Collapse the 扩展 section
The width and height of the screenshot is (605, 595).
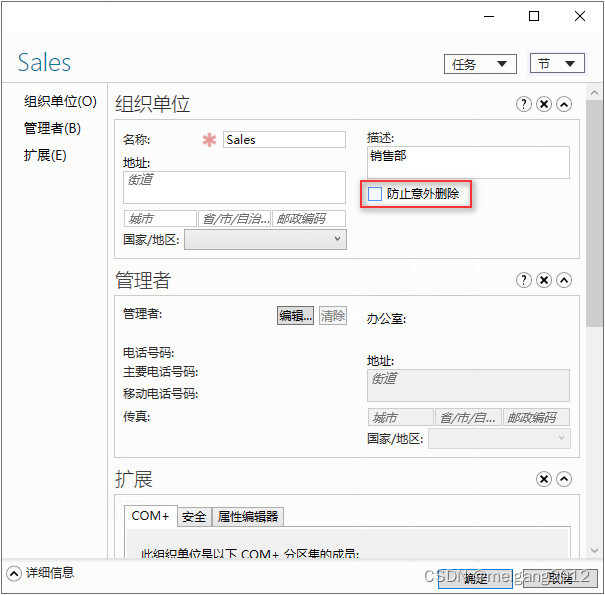click(x=564, y=479)
